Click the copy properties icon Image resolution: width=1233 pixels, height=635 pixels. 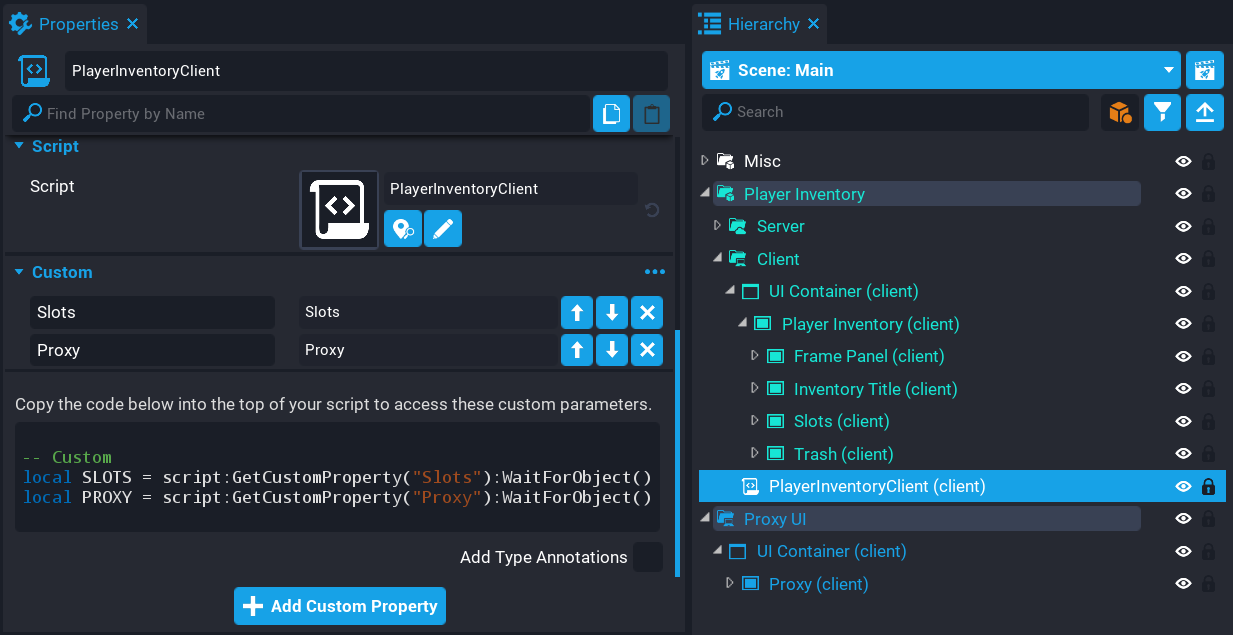(611, 114)
